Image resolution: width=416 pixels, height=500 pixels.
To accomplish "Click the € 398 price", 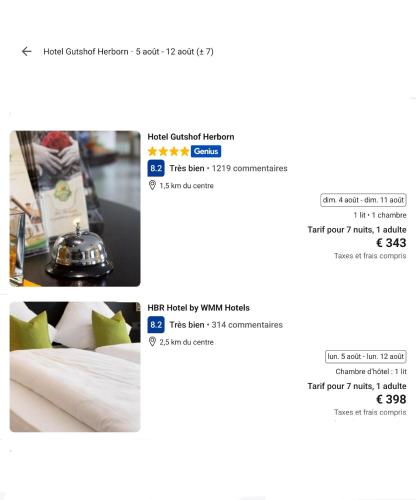I will click(391, 399).
